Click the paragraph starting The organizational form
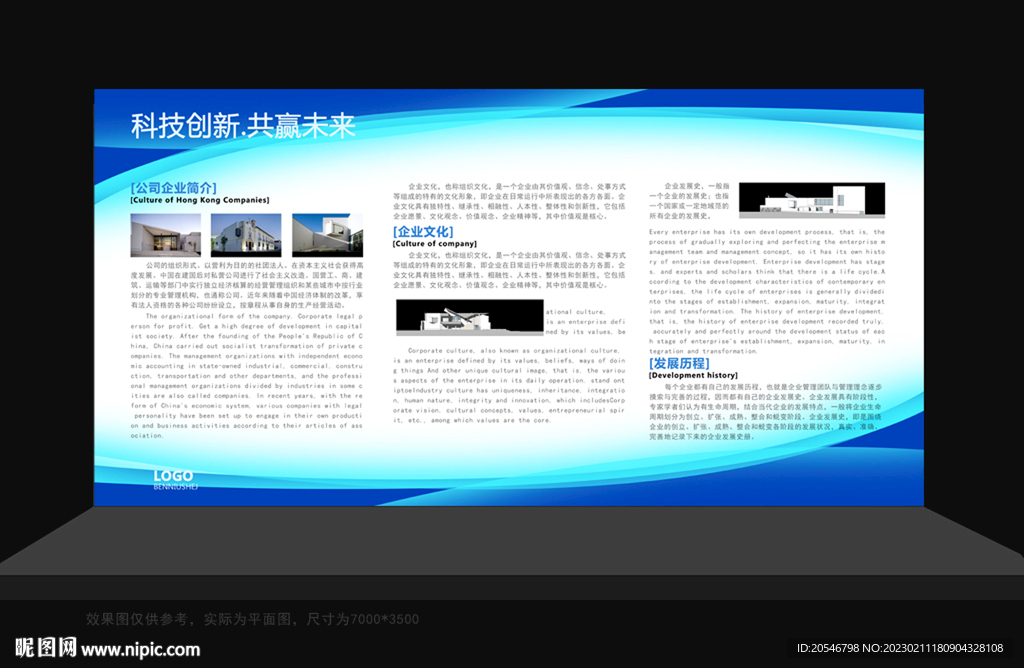The width and height of the screenshot is (1024, 668). (246, 375)
